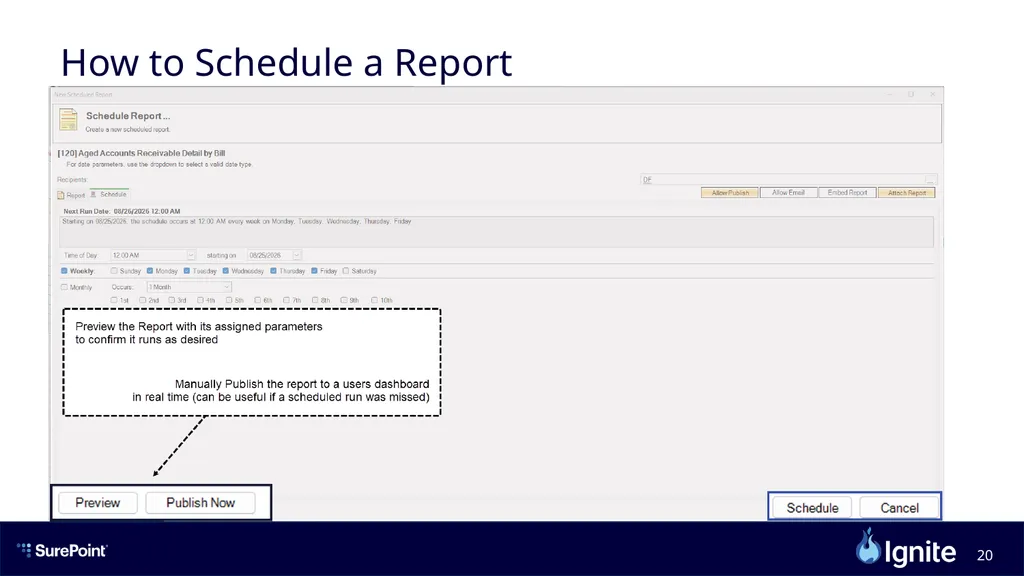Image resolution: width=1024 pixels, height=576 pixels.
Task: Uncheck the Wednesday checkbox
Action: click(x=225, y=271)
